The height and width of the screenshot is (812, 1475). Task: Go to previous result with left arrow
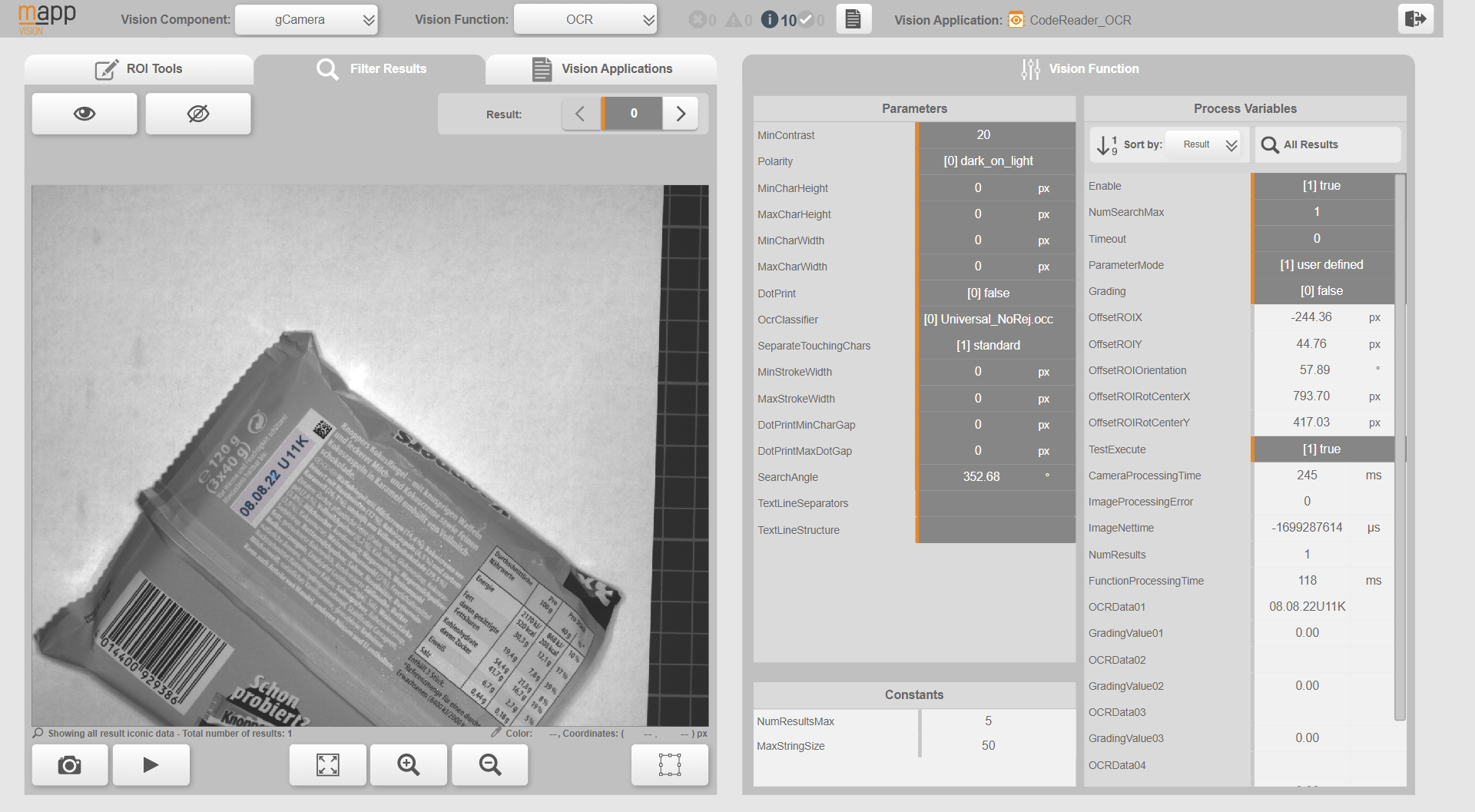581,114
